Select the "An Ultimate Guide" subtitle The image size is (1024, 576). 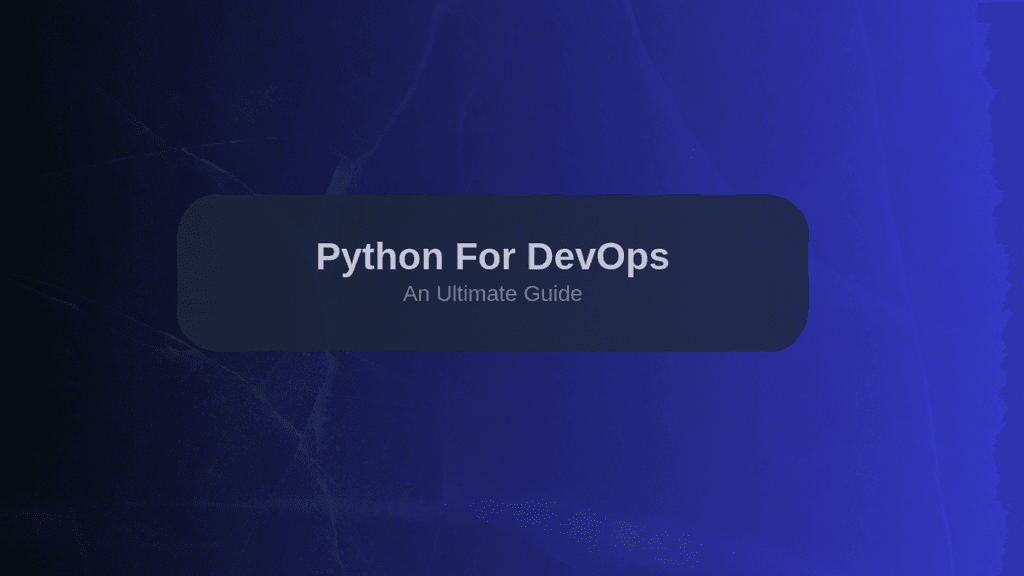pyautogui.click(x=492, y=294)
